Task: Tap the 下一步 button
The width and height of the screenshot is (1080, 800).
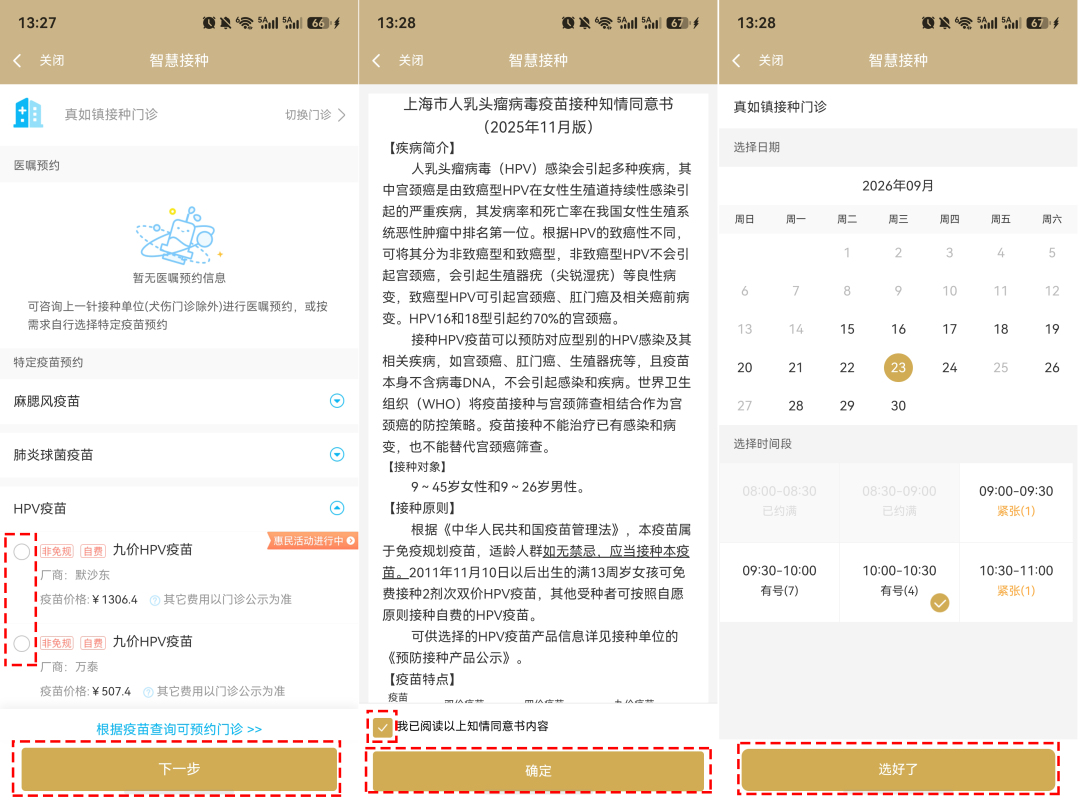Action: pyautogui.click(x=179, y=769)
